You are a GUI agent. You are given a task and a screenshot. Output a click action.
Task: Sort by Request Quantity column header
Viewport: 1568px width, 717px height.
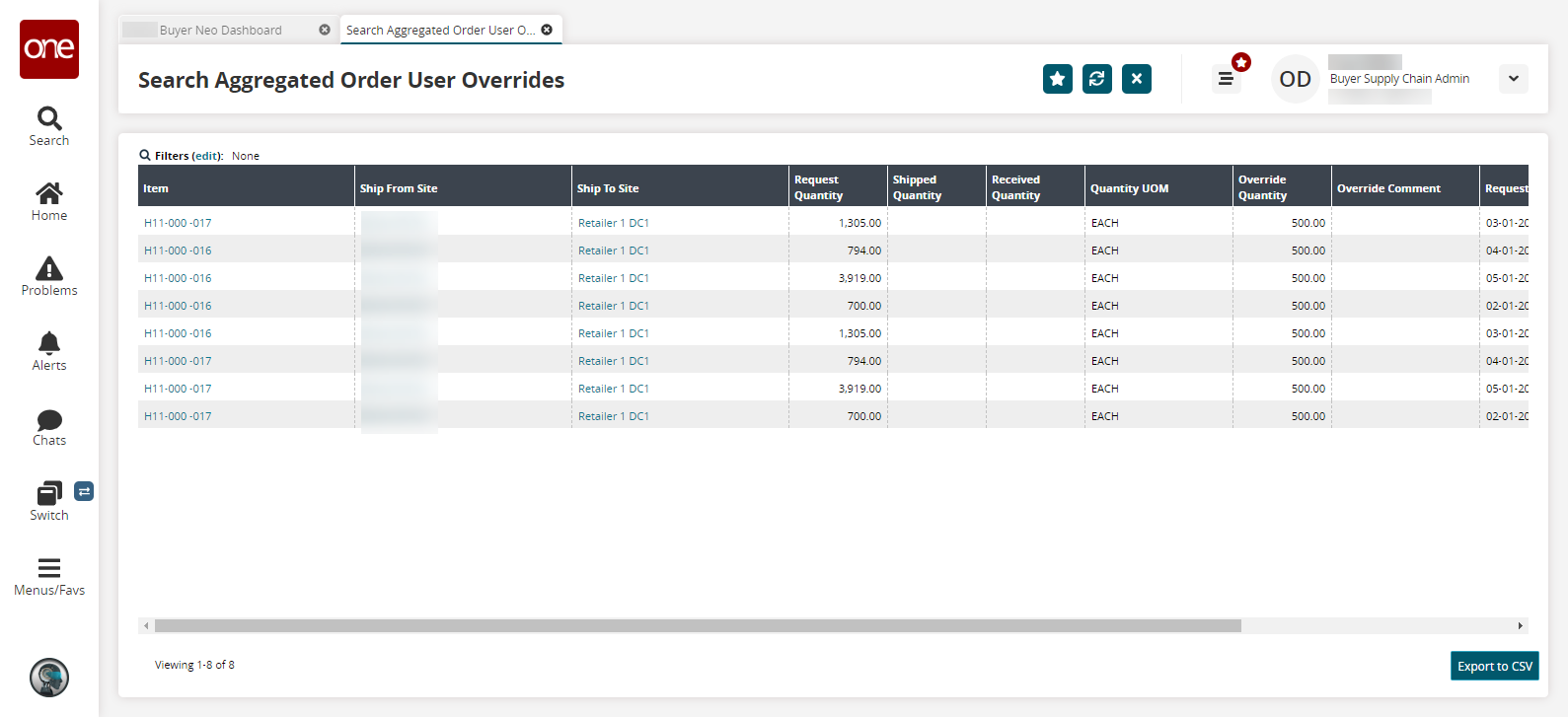pyautogui.click(x=838, y=187)
